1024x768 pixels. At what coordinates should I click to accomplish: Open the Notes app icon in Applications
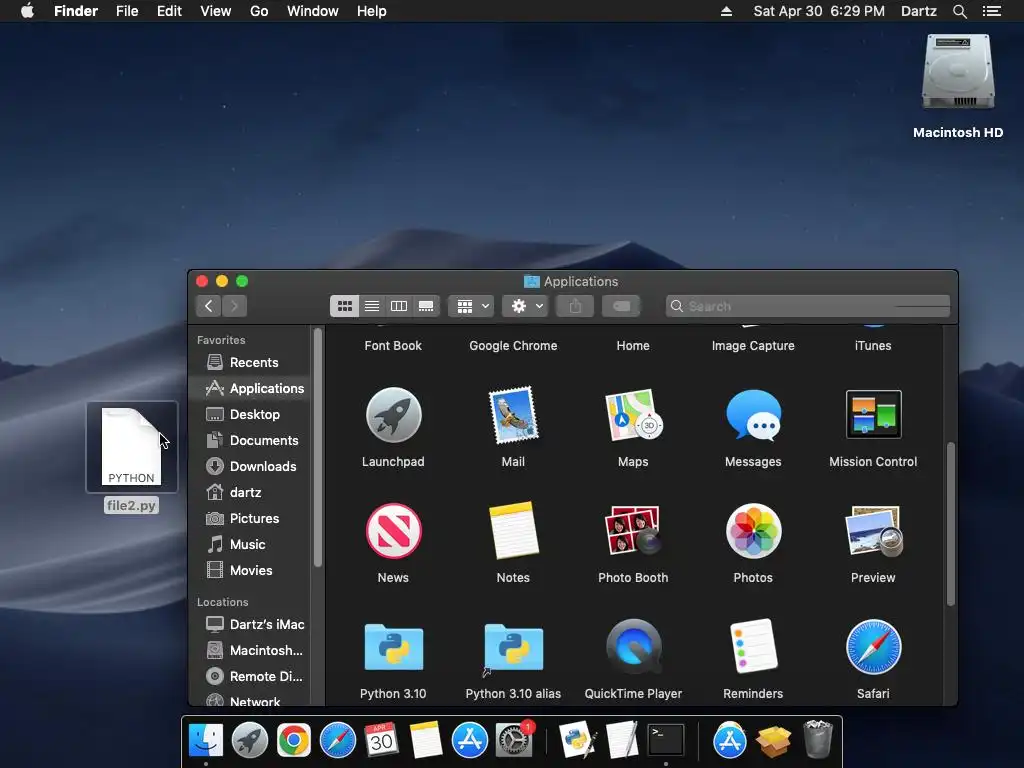click(x=513, y=530)
